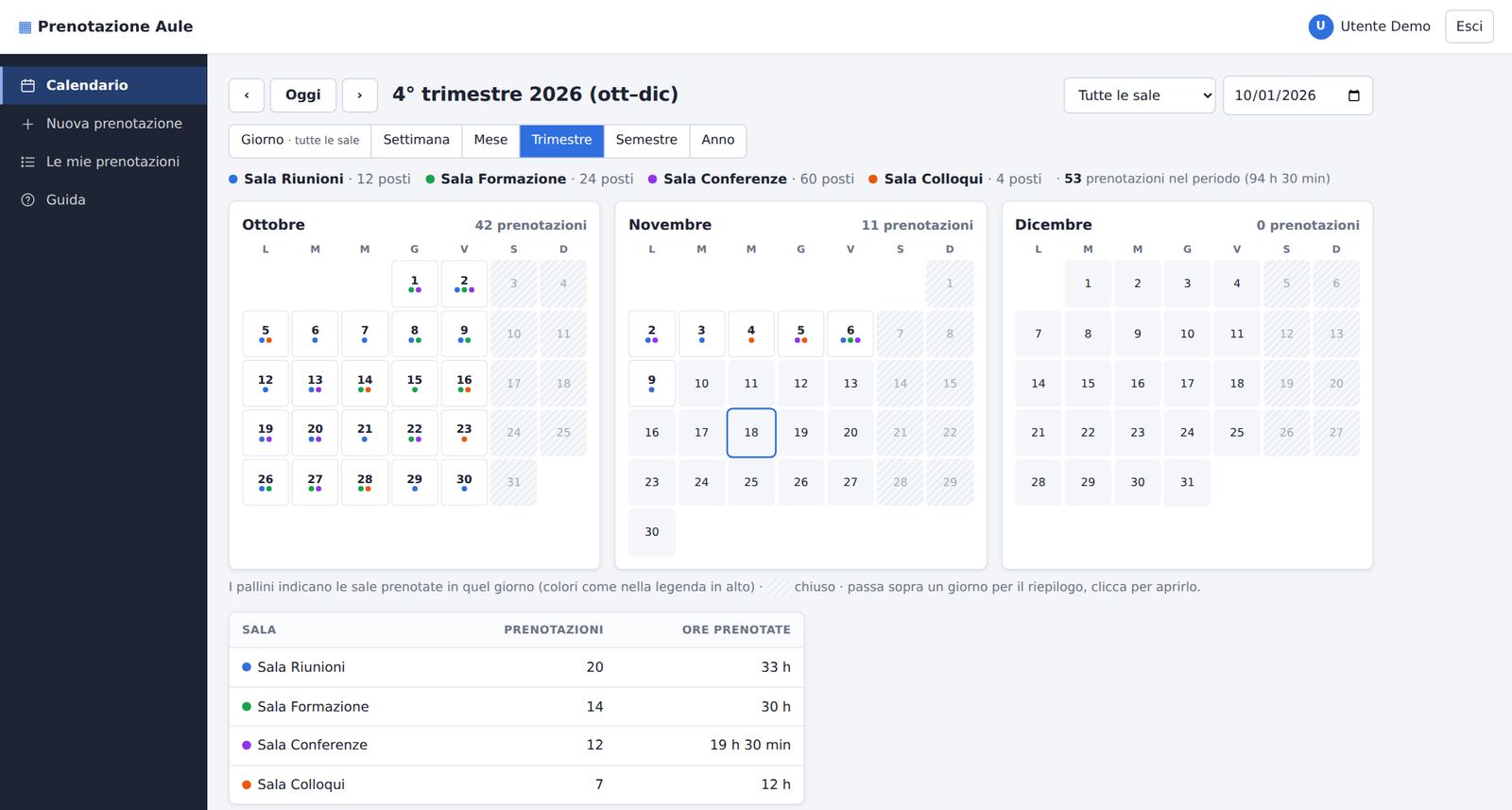The width and height of the screenshot is (1512, 810).
Task: Open November 30 day cell
Action: [652, 531]
